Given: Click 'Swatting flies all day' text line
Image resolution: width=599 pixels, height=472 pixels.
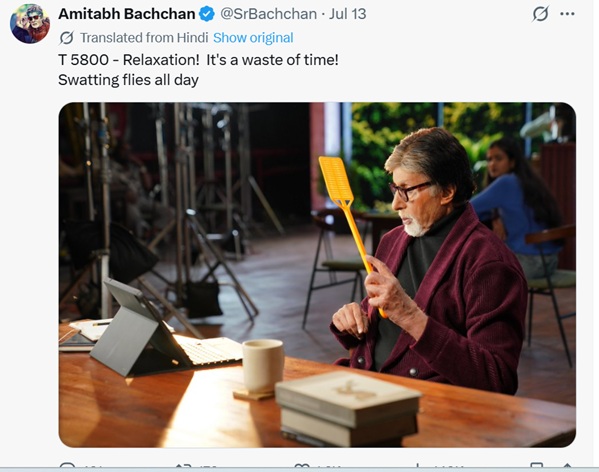Looking at the screenshot, I should pos(128,80).
